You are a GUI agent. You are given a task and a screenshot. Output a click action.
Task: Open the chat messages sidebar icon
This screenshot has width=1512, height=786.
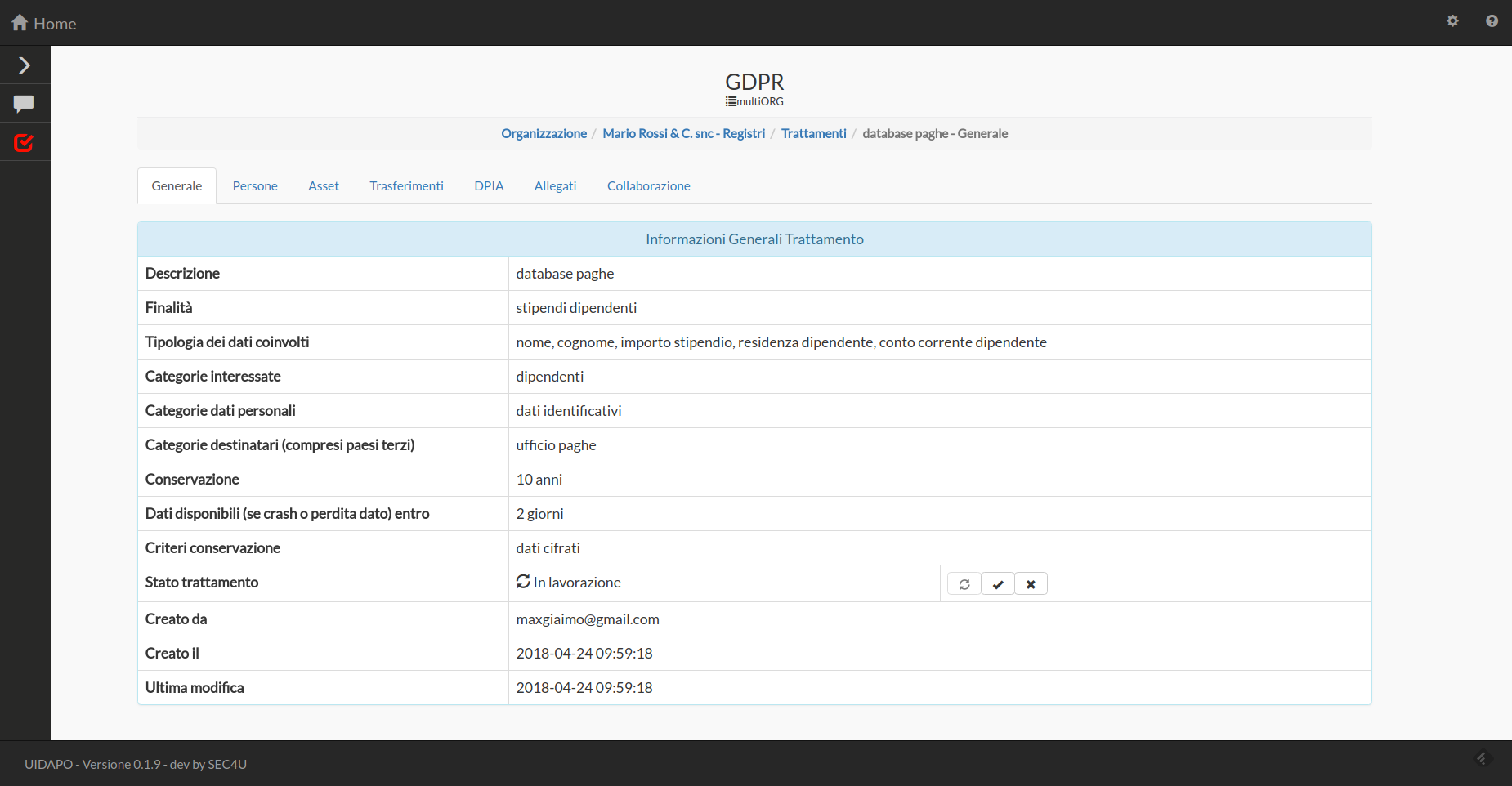pyautogui.click(x=24, y=104)
